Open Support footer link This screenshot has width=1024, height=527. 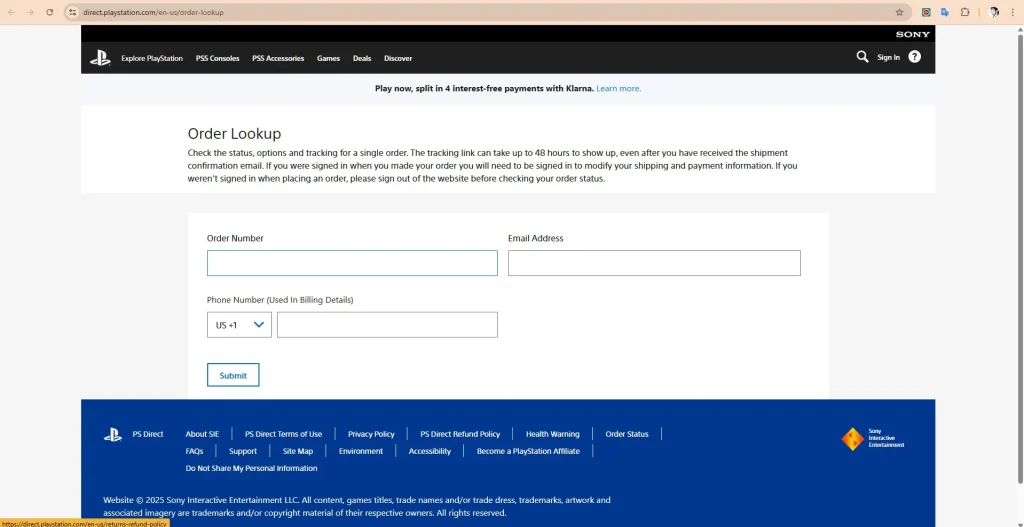243,451
